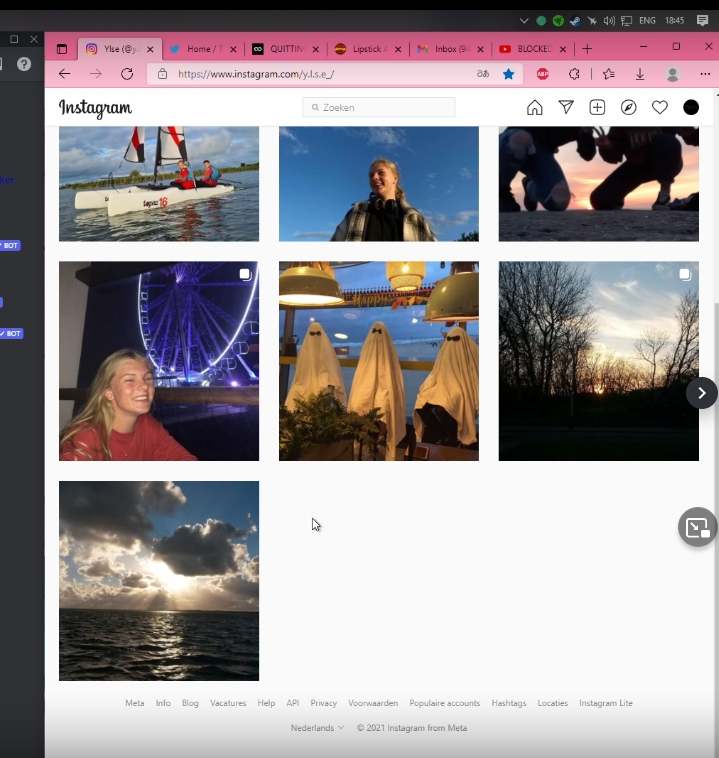Expand the Nederlands language dropdown
The width and height of the screenshot is (719, 758).
tap(317, 728)
